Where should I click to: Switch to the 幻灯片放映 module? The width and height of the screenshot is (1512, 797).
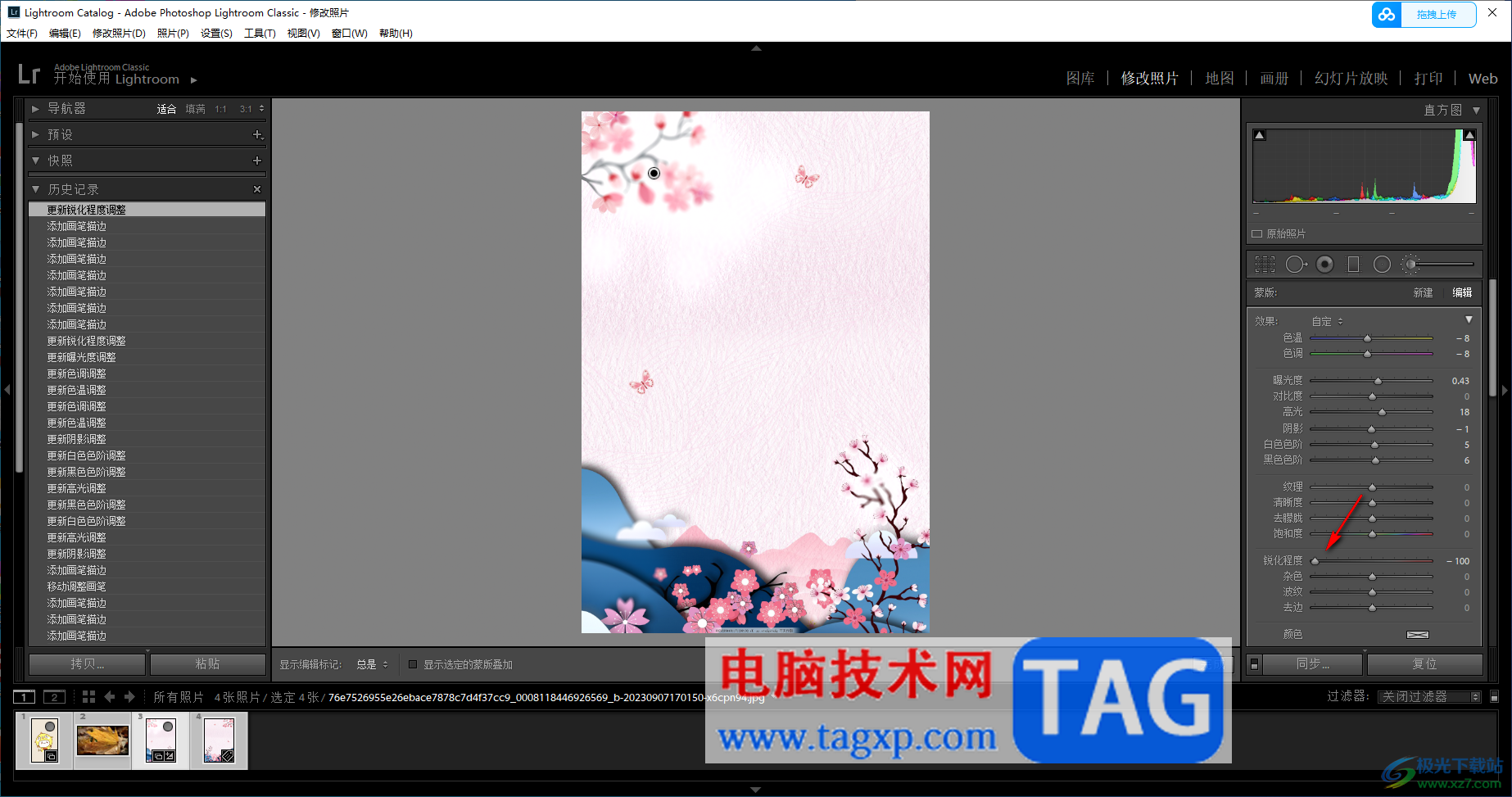1351,79
